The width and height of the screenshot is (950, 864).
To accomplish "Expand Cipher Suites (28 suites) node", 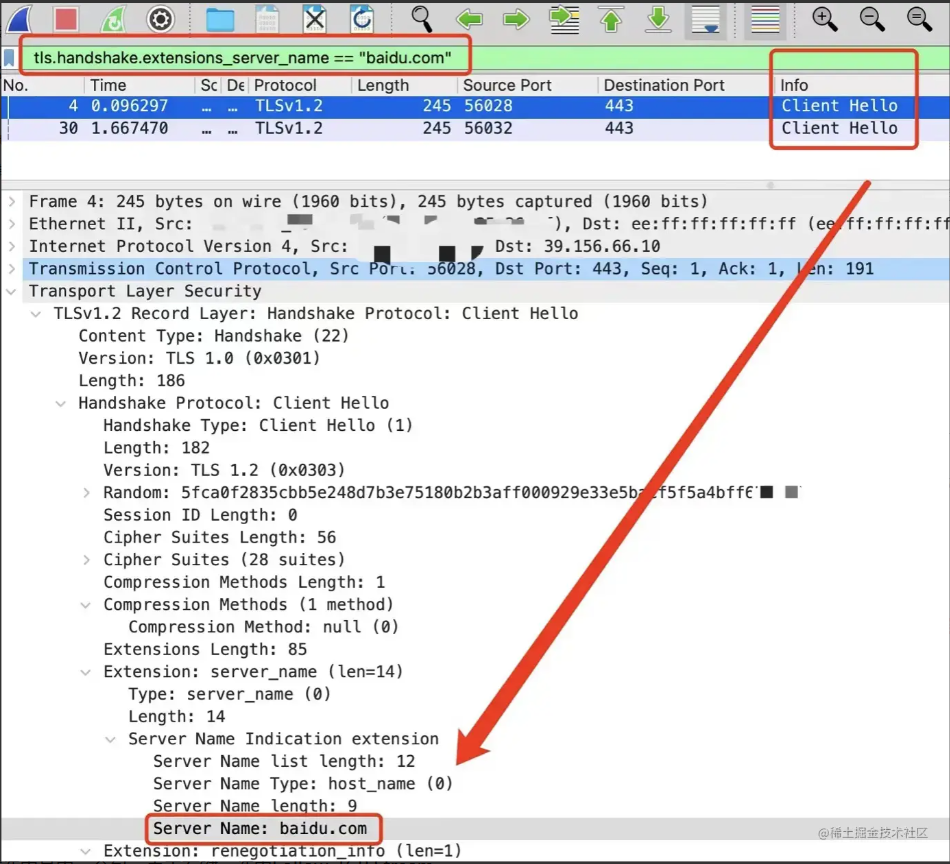I will coord(86,560).
